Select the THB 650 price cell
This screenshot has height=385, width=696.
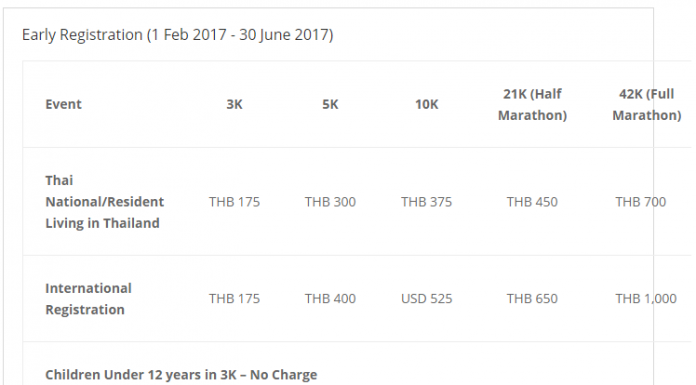click(x=532, y=299)
